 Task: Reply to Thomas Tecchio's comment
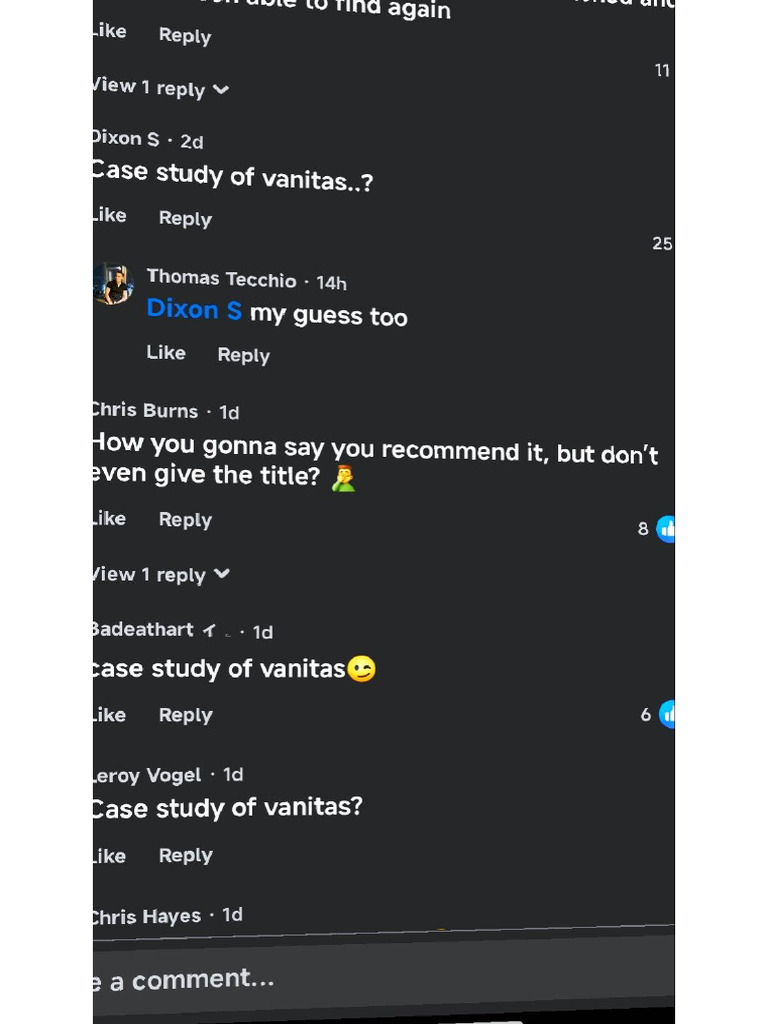[x=243, y=355]
